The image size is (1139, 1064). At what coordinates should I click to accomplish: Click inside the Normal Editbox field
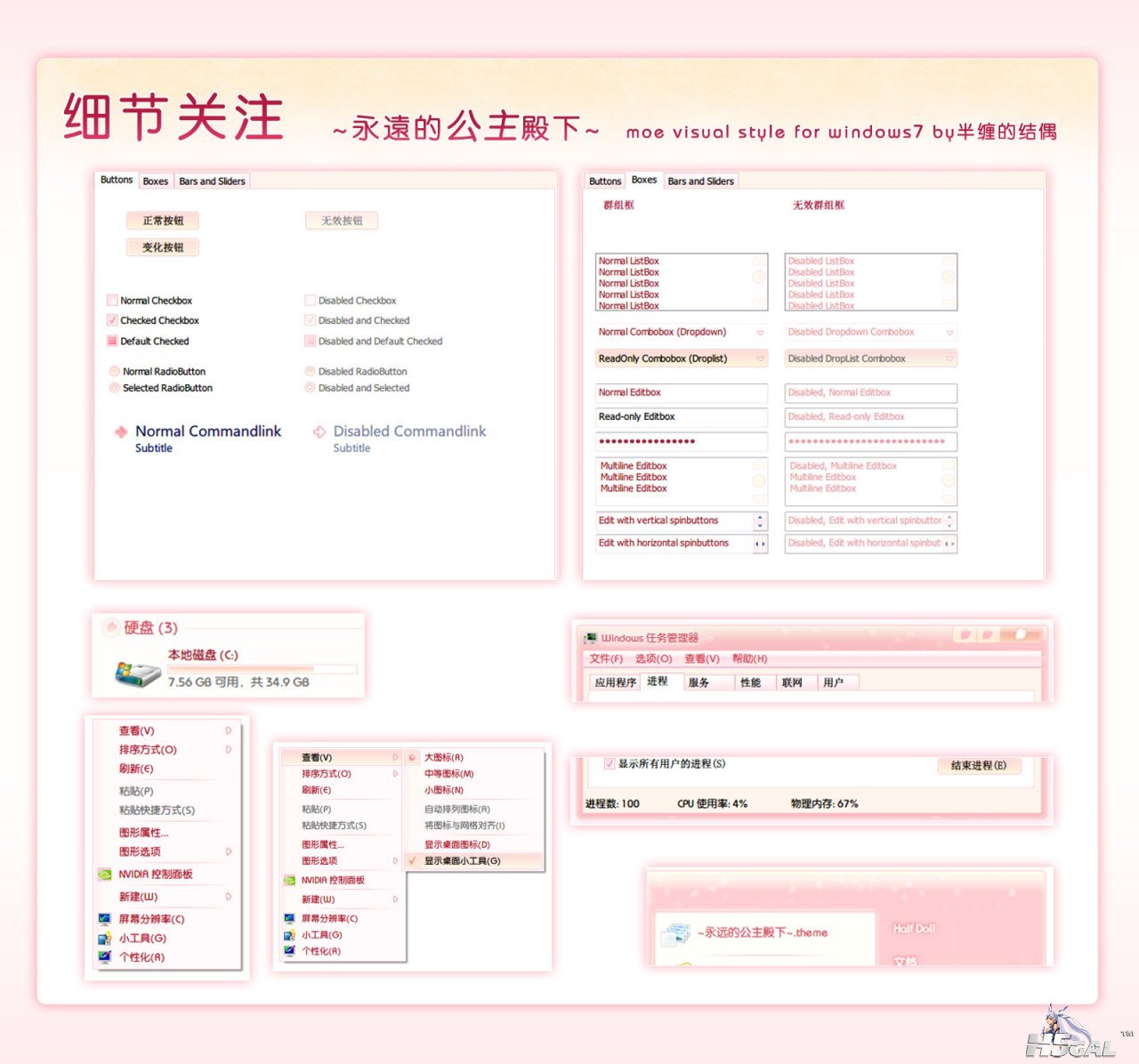coord(682,392)
